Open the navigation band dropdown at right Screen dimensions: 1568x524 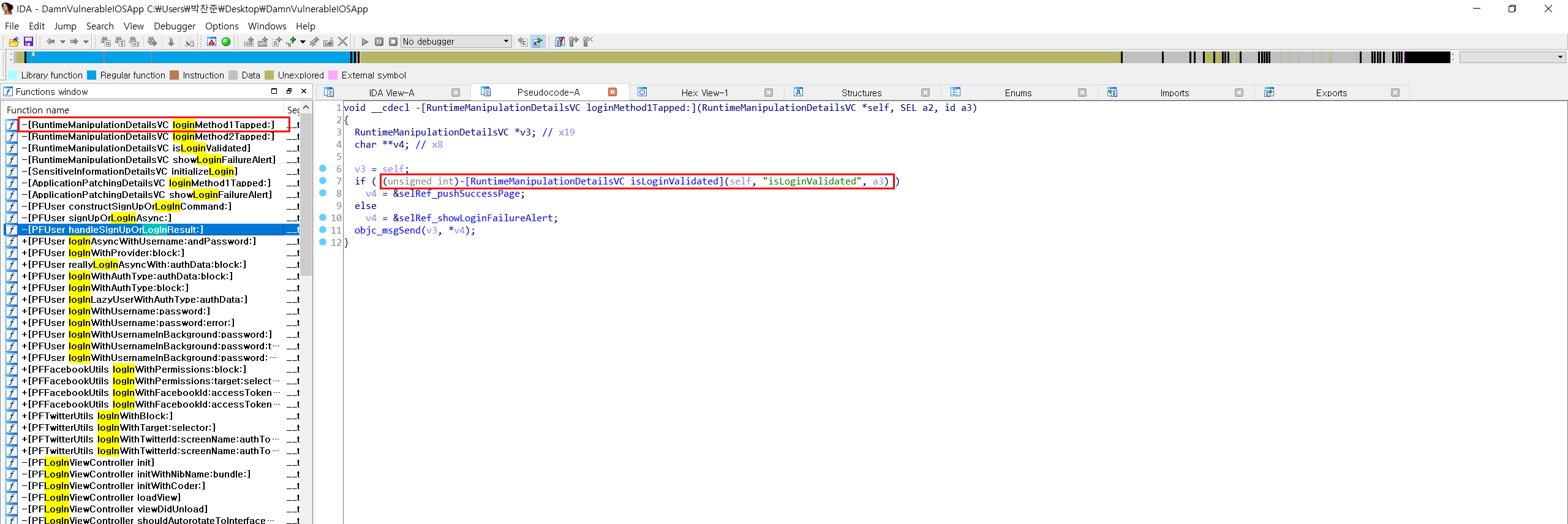pyautogui.click(x=1560, y=57)
